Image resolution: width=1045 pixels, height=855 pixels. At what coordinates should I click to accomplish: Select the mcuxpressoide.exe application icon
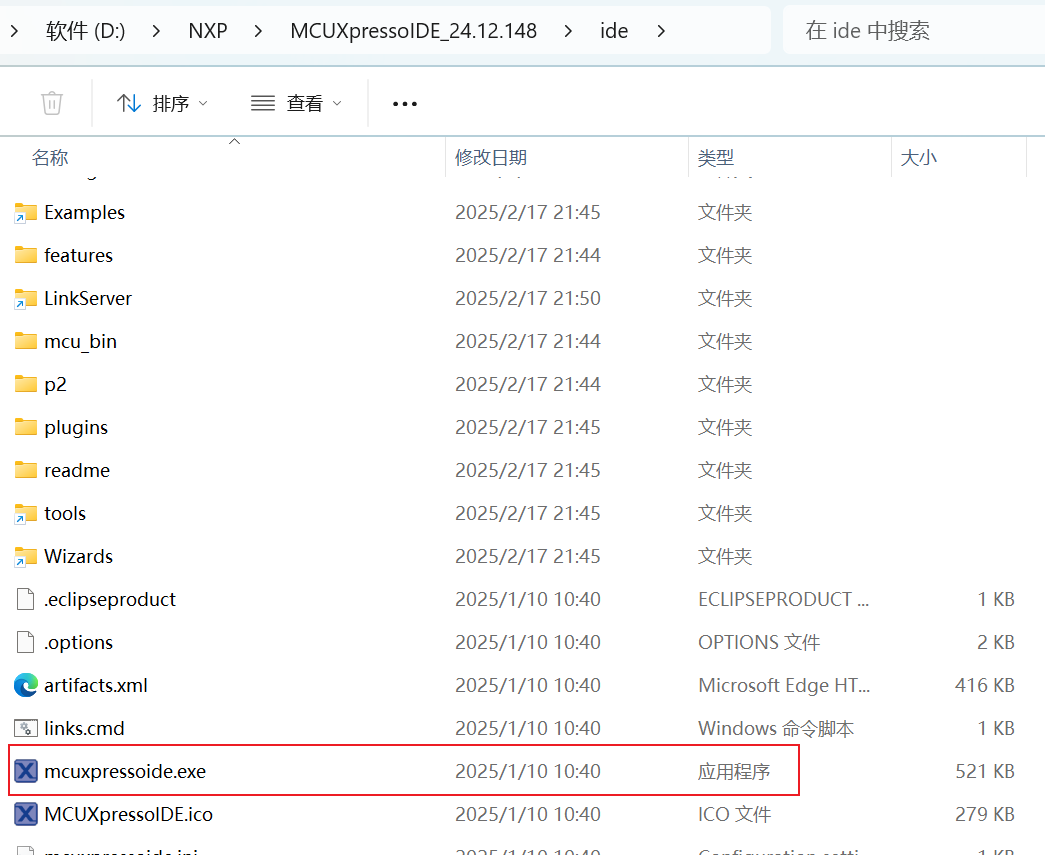[25, 771]
